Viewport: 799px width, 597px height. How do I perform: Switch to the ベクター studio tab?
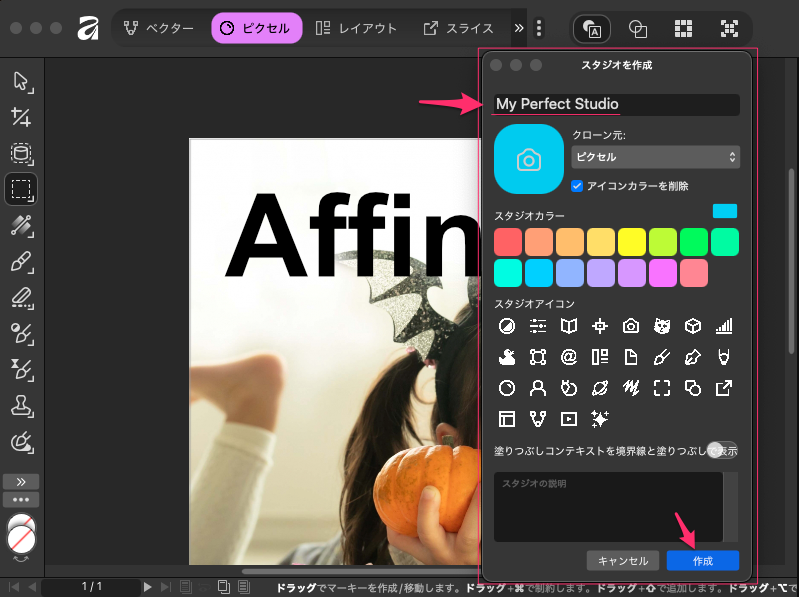(x=159, y=29)
